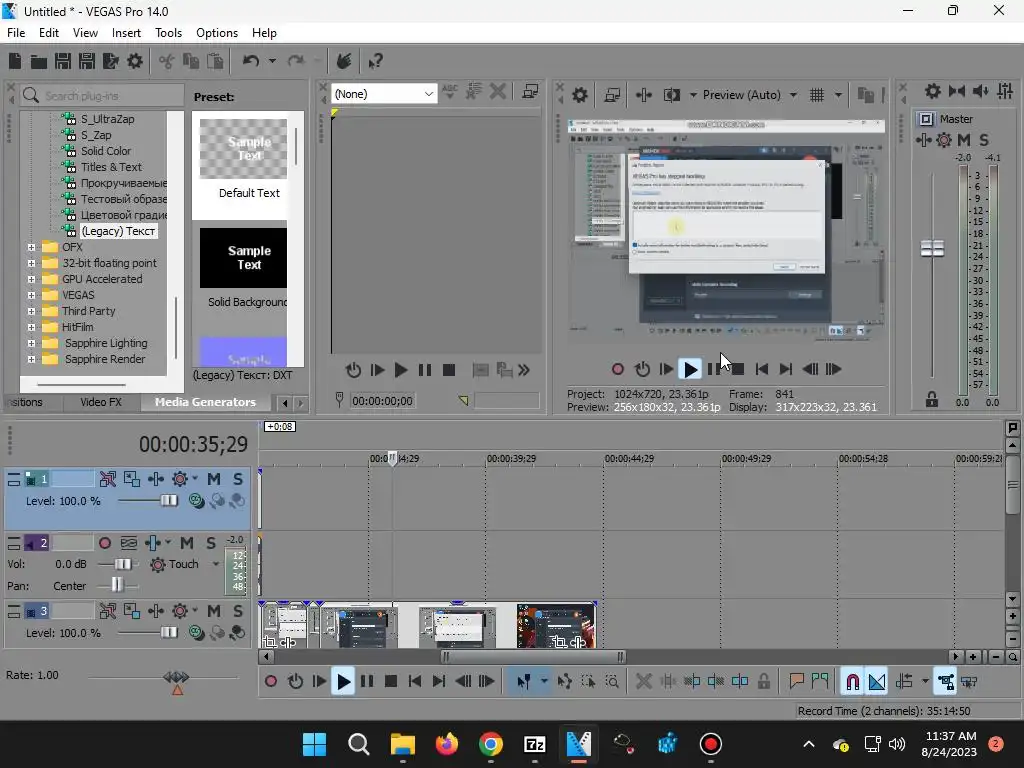Viewport: 1024px width, 768px height.
Task: Click Record button in timeline transport
Action: tap(270, 682)
